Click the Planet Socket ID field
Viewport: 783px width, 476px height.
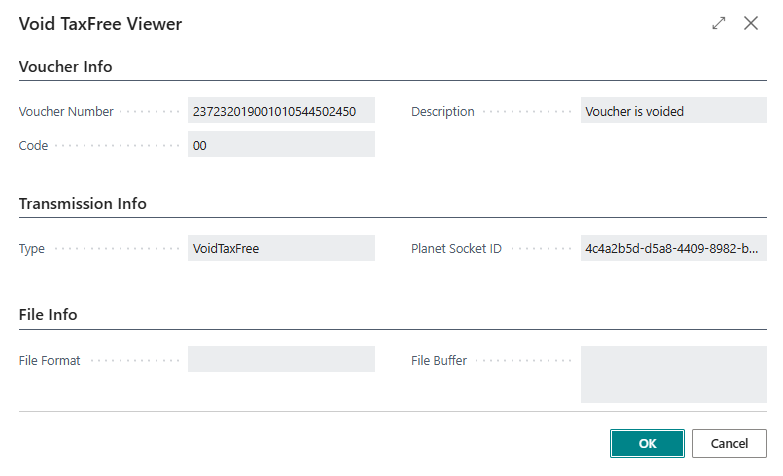pyautogui.click(x=673, y=248)
